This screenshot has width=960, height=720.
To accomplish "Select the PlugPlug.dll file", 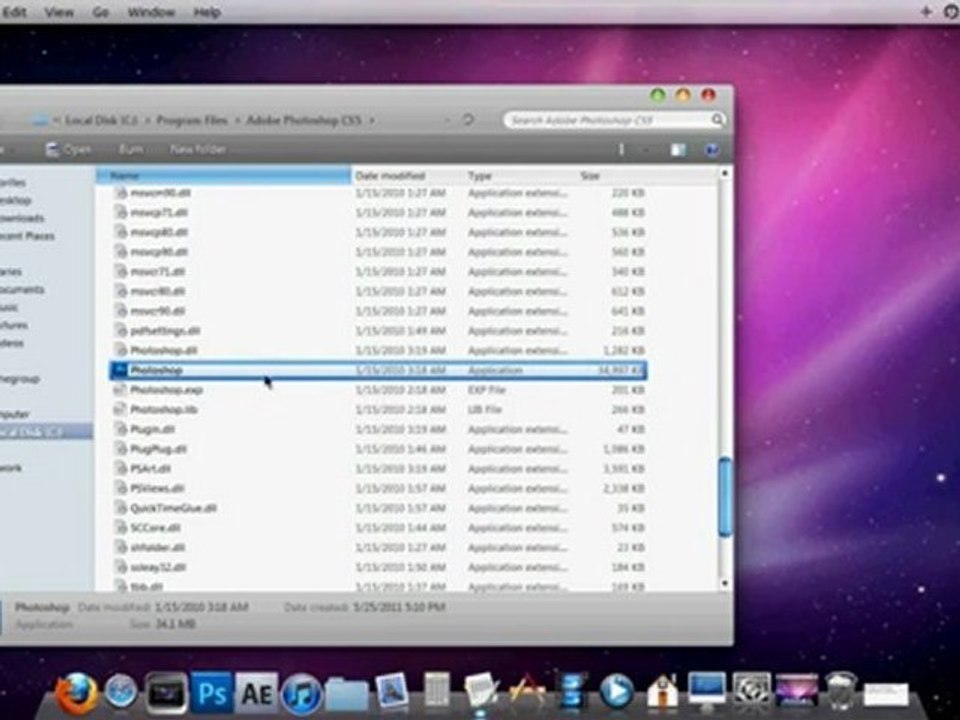I will [378, 449].
